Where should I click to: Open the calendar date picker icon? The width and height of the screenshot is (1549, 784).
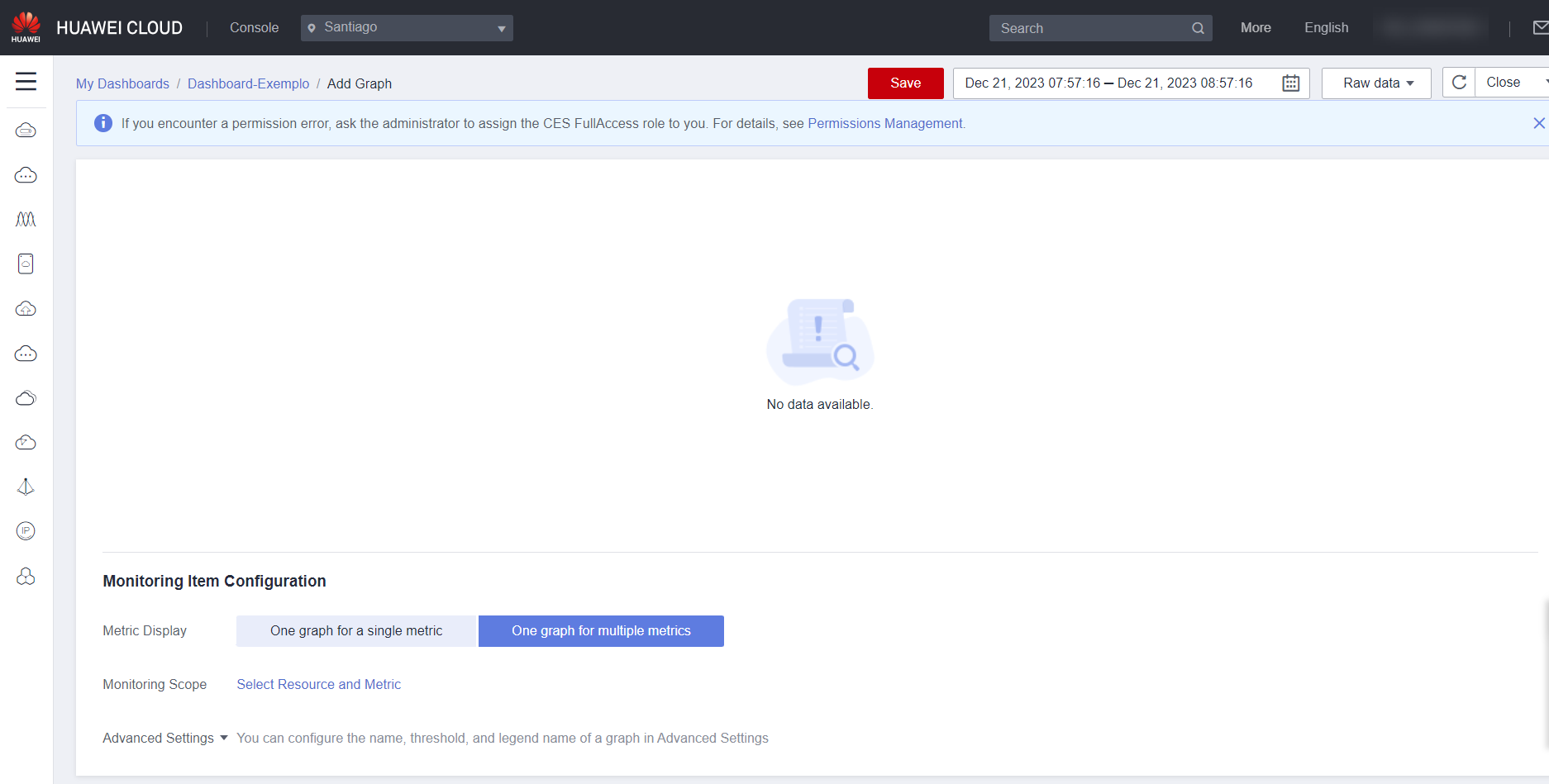(1290, 83)
